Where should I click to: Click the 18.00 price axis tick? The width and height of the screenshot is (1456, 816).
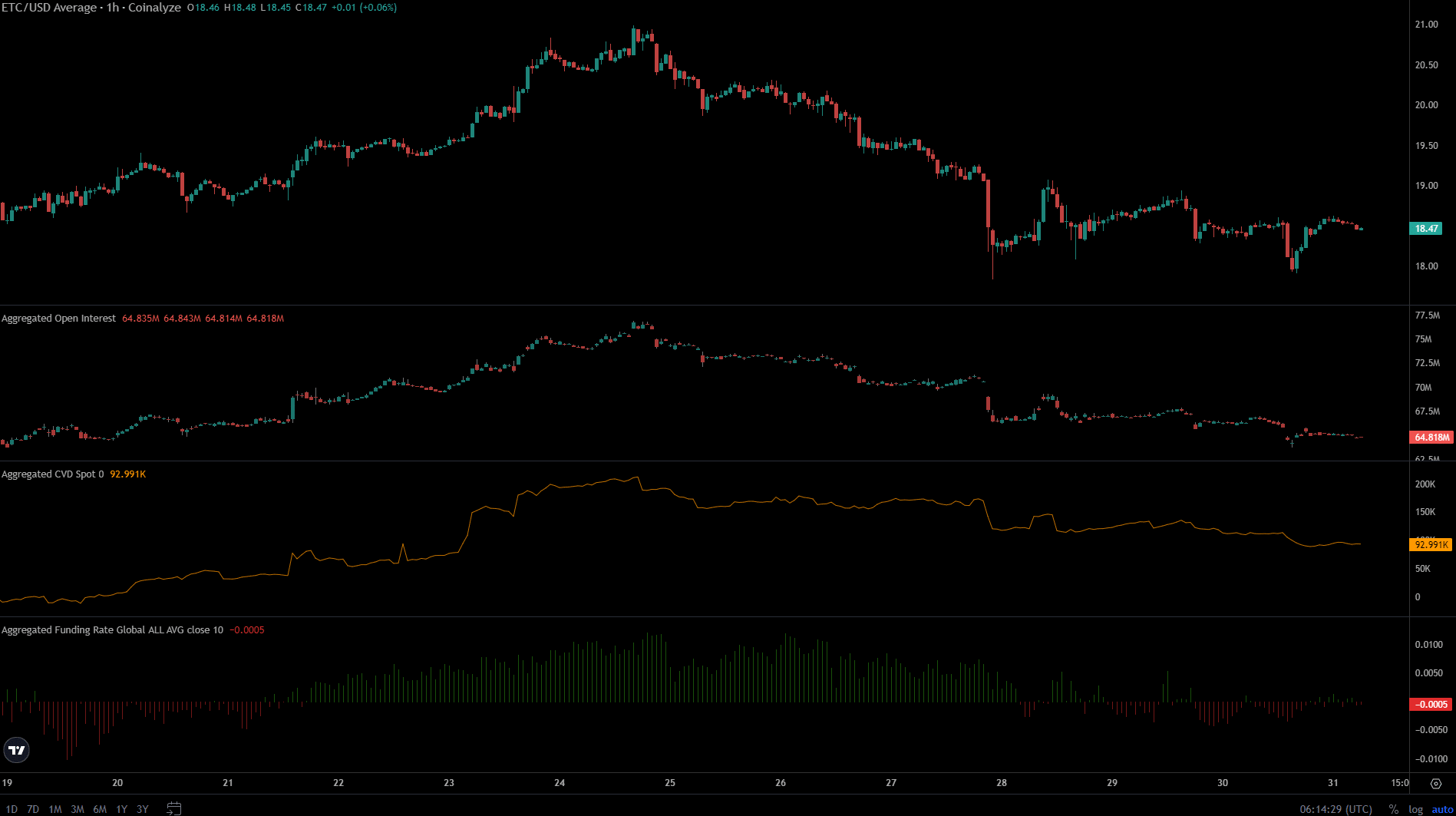[1427, 266]
